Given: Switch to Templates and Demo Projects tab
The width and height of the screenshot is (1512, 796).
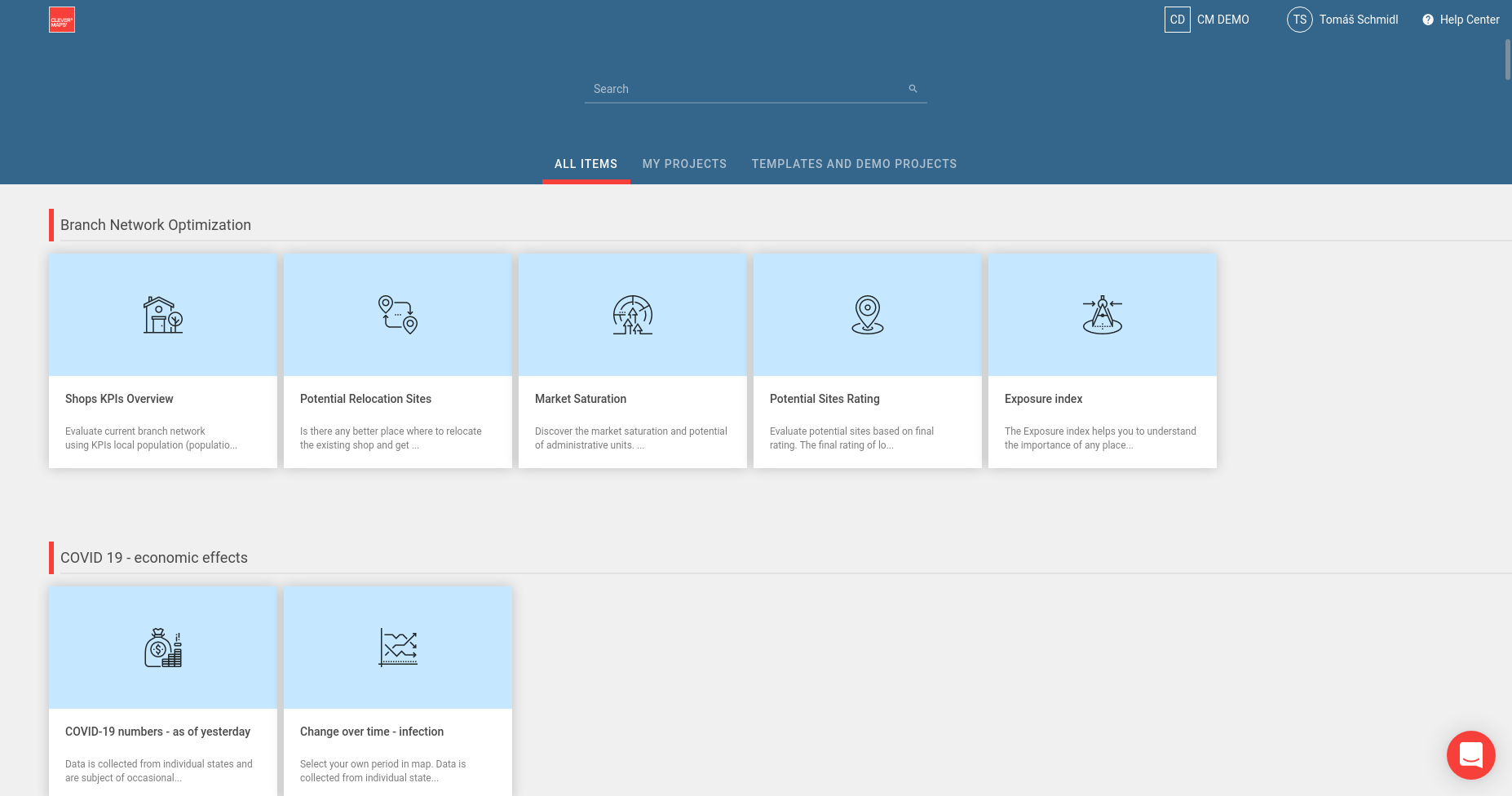Looking at the screenshot, I should [854, 164].
